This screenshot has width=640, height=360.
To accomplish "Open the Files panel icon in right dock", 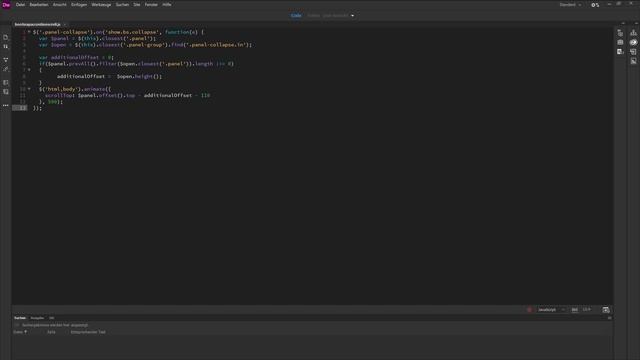I will click(x=620, y=33).
